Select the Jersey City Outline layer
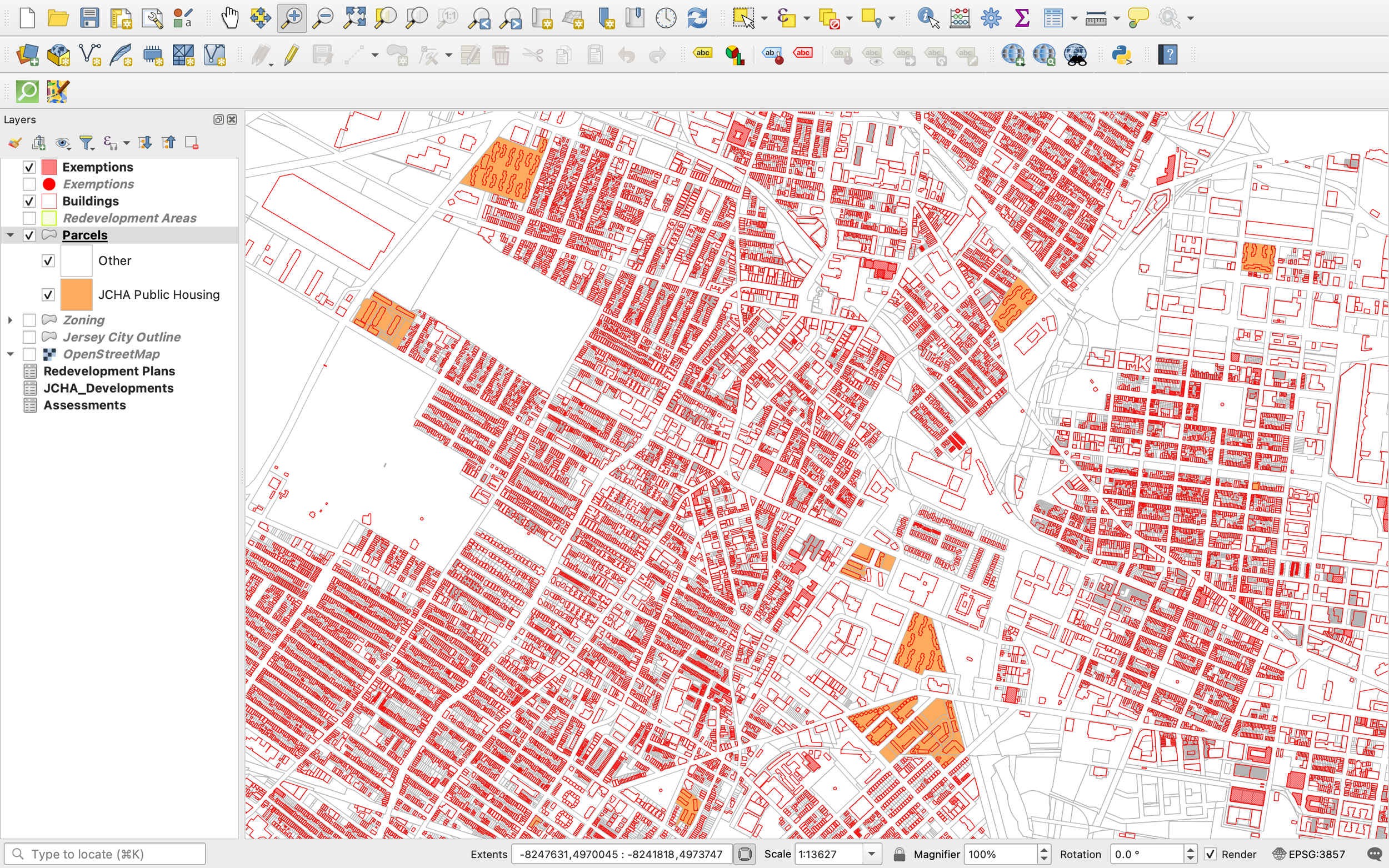 coord(121,337)
